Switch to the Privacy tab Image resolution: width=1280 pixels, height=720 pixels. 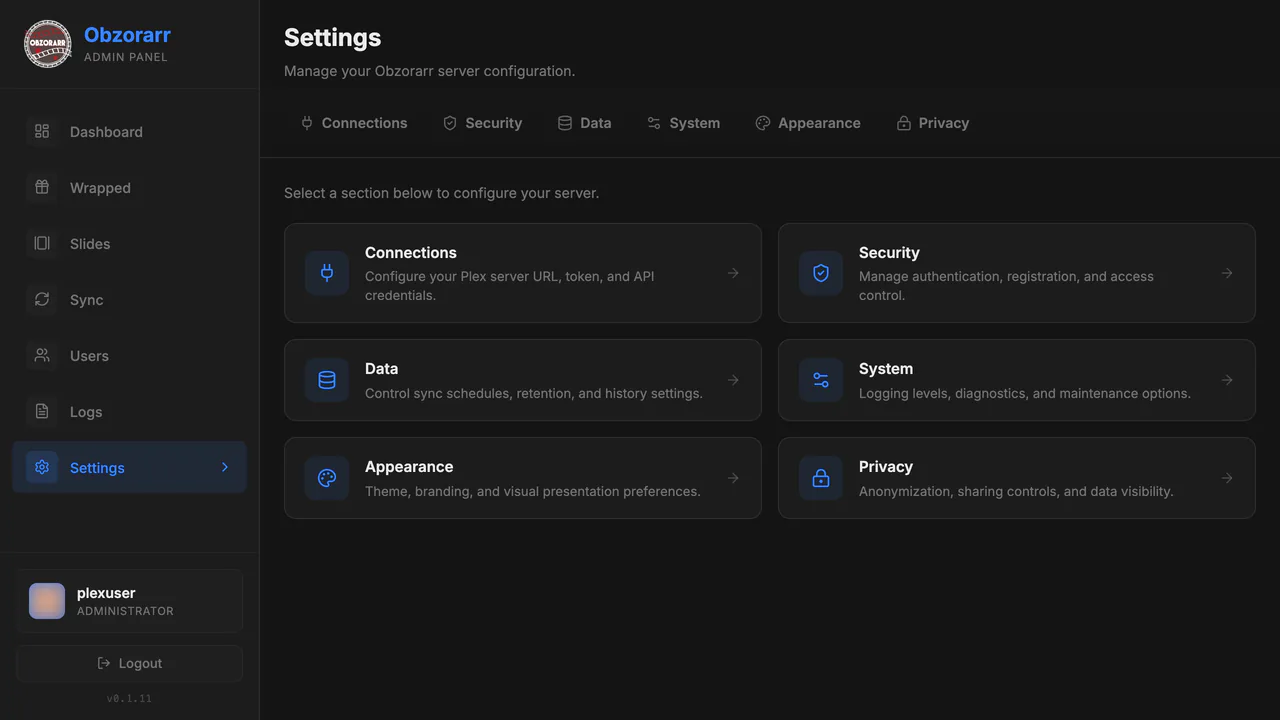point(934,123)
